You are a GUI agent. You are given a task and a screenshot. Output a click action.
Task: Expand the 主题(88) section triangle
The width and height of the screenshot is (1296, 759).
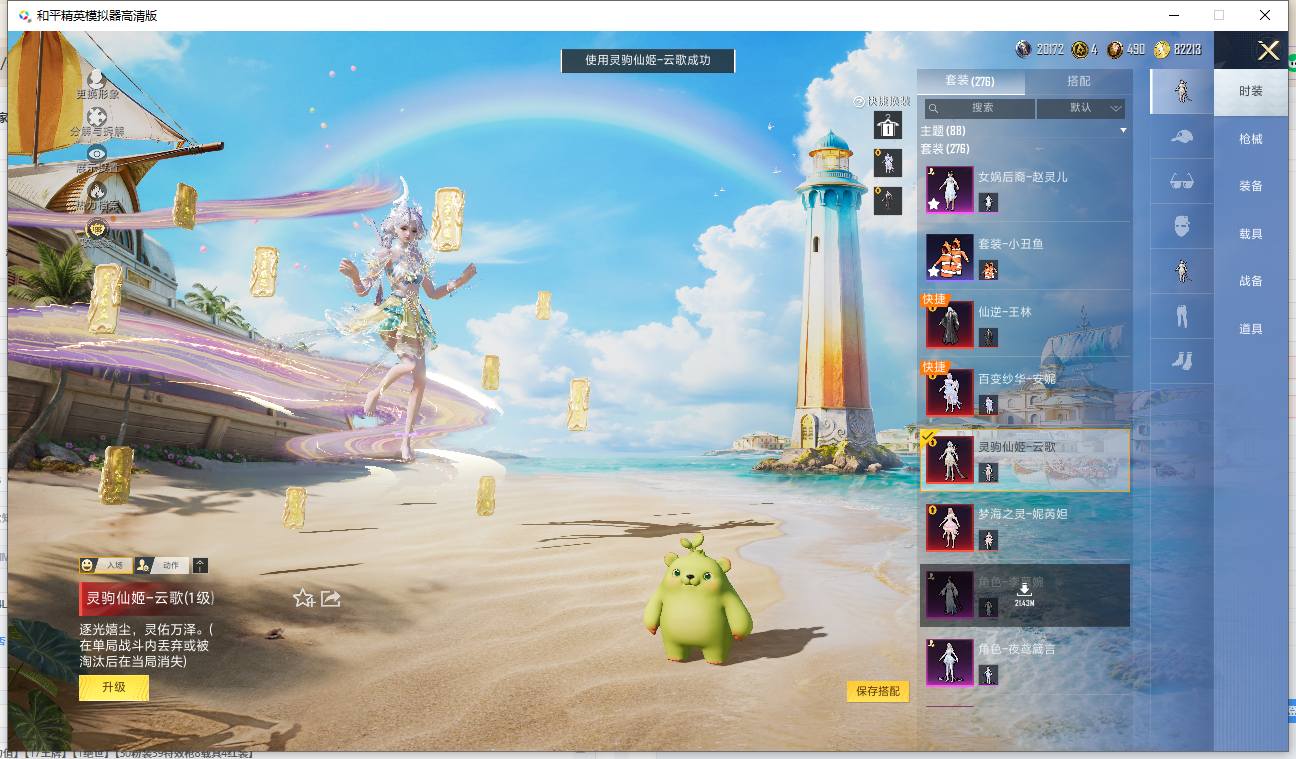tap(1123, 131)
